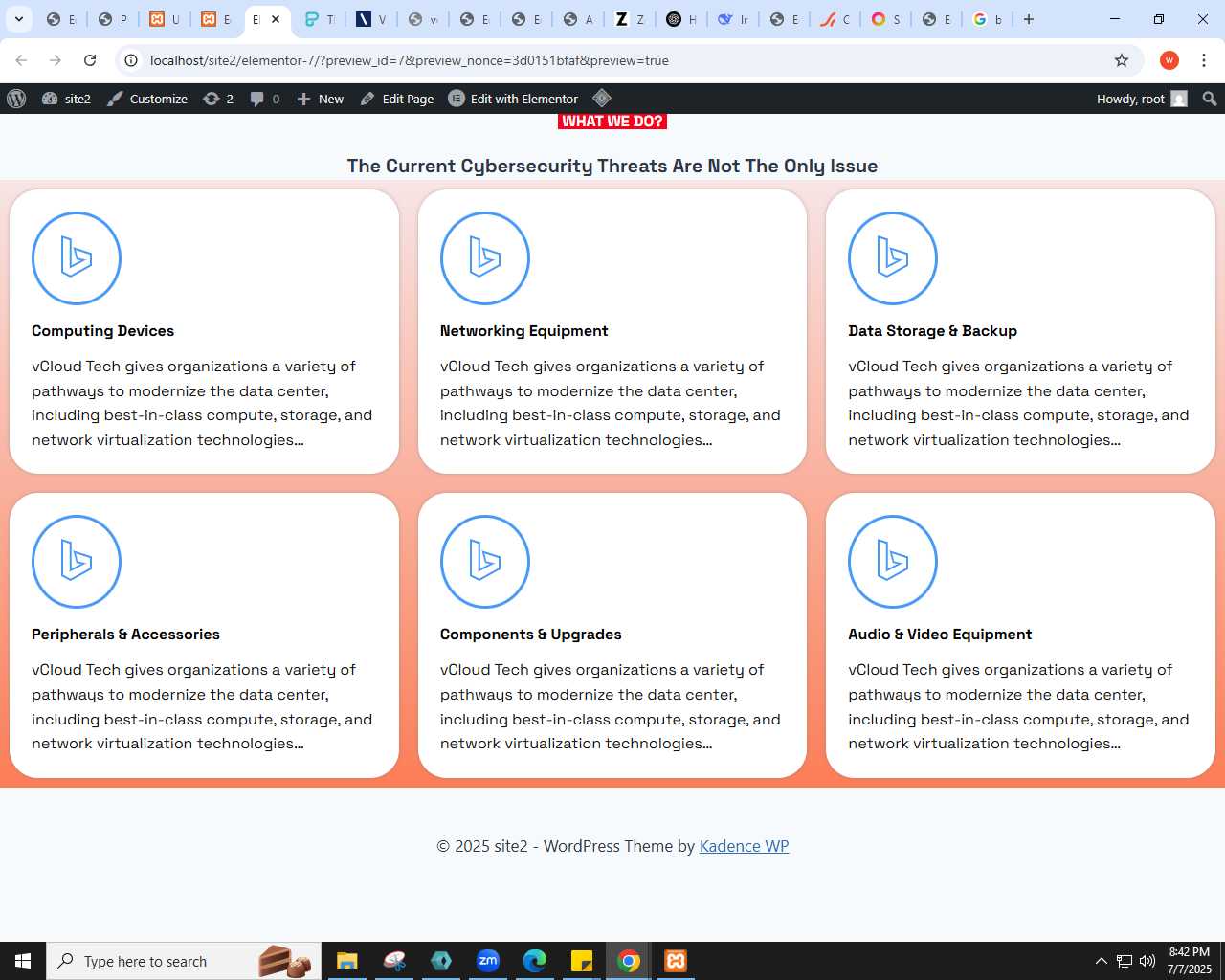Switch to the tab with V logo
1225x980 pixels.
[x=371, y=19]
